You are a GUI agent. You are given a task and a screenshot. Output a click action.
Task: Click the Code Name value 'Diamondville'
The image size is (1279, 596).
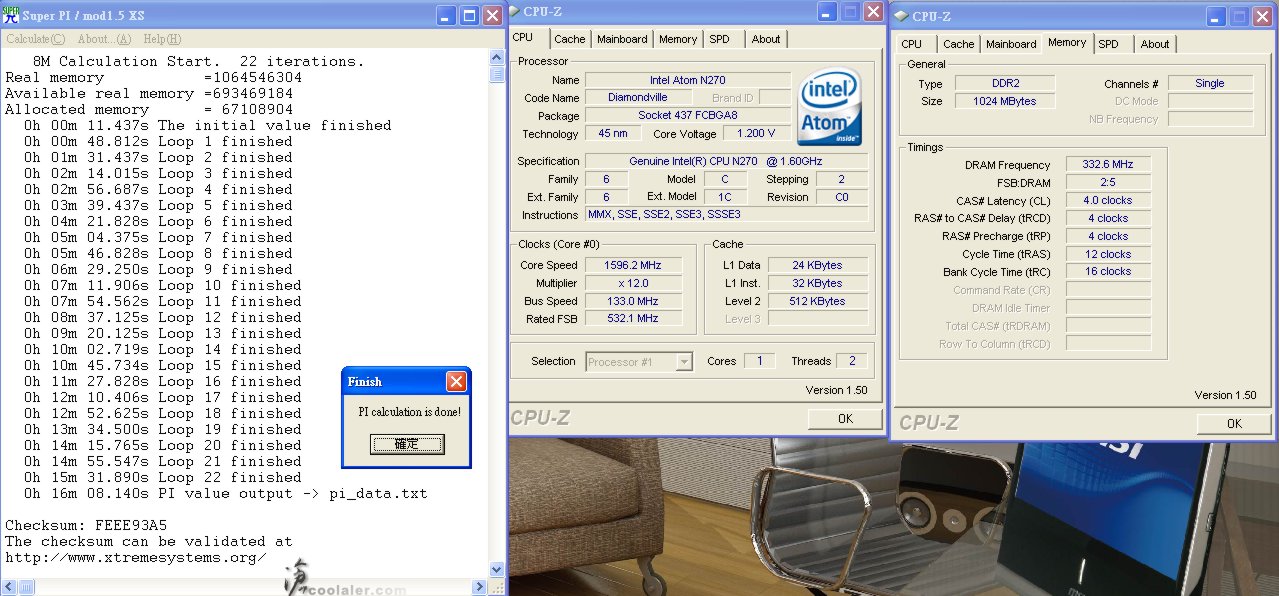[638, 98]
